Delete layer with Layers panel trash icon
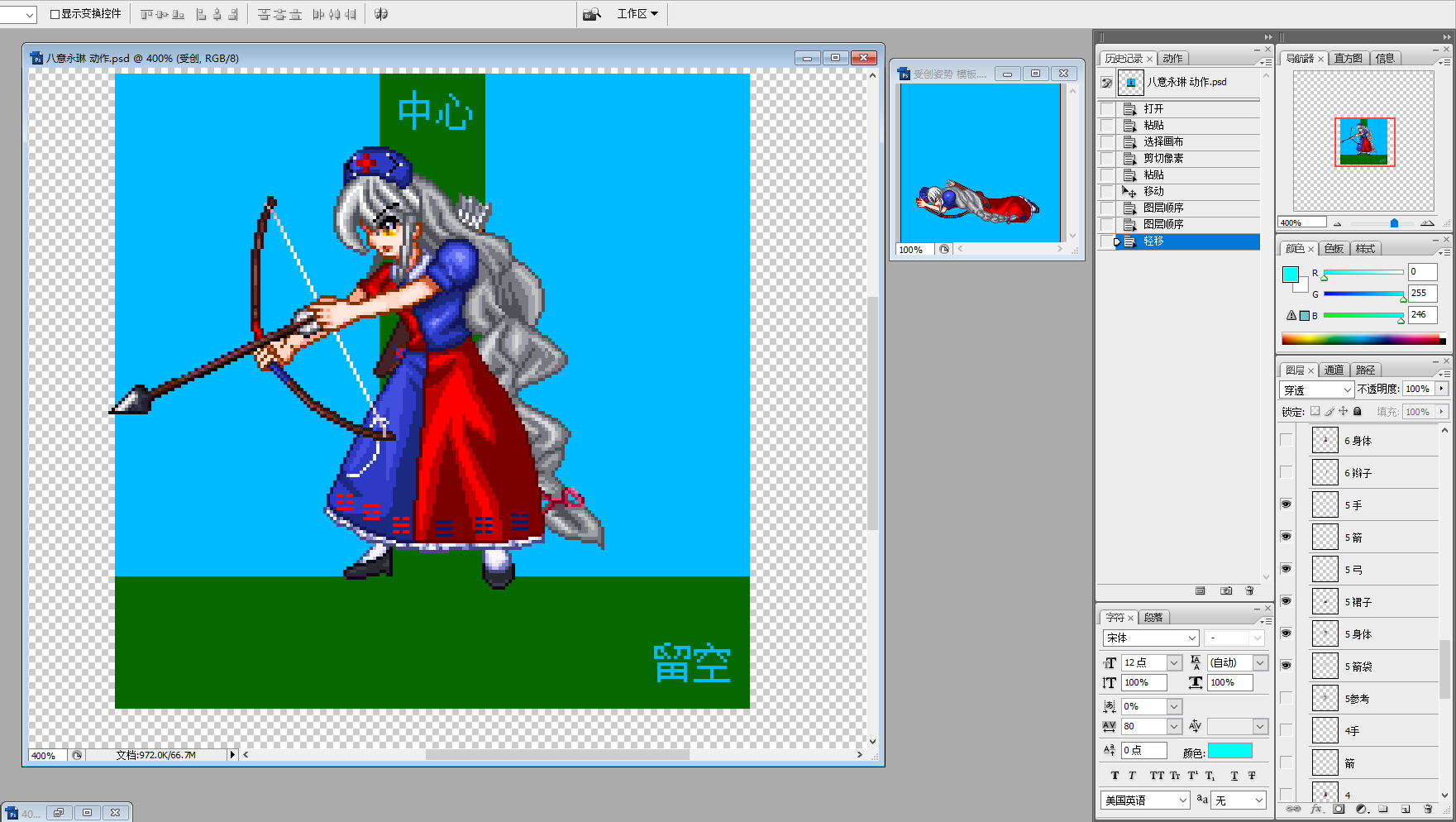Screen dimensions: 1456x822 coord(1428,809)
